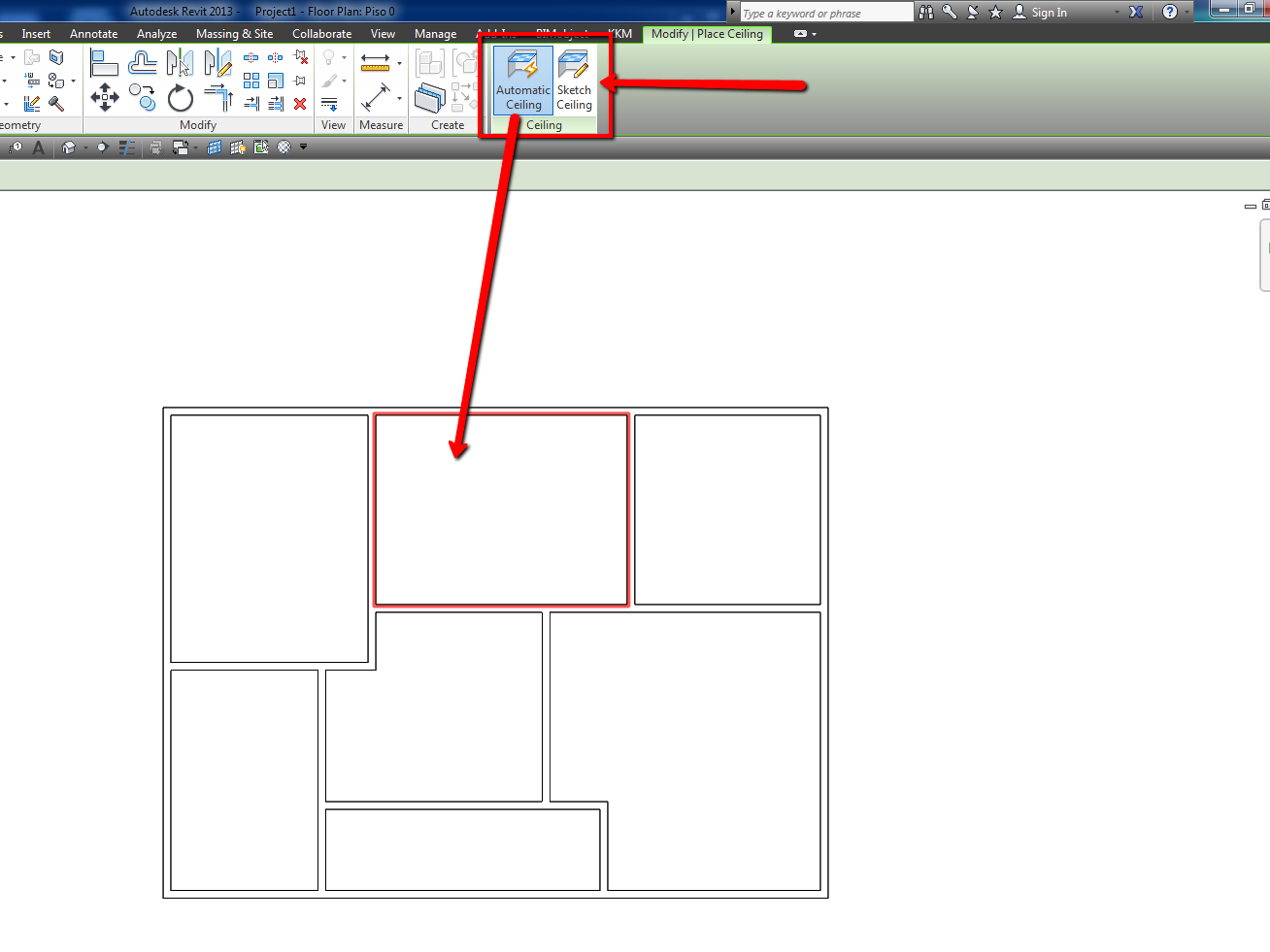Choose the Offset tool
The width and height of the screenshot is (1270, 952).
point(143,63)
